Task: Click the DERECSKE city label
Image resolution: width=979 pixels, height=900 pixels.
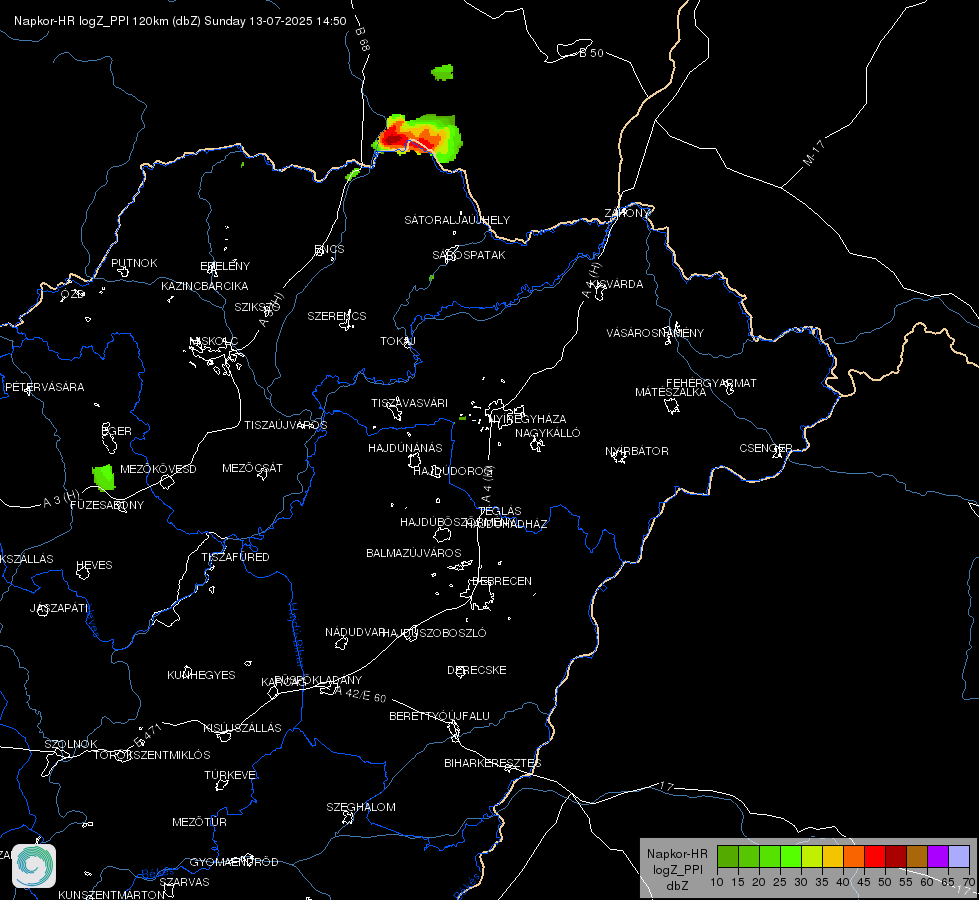Action: tap(477, 670)
